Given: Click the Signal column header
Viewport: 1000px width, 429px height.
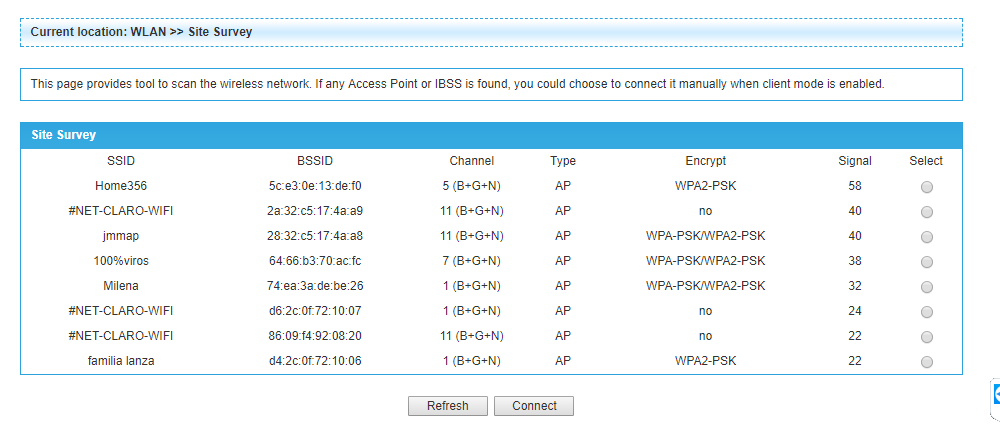Looking at the screenshot, I should 855,161.
